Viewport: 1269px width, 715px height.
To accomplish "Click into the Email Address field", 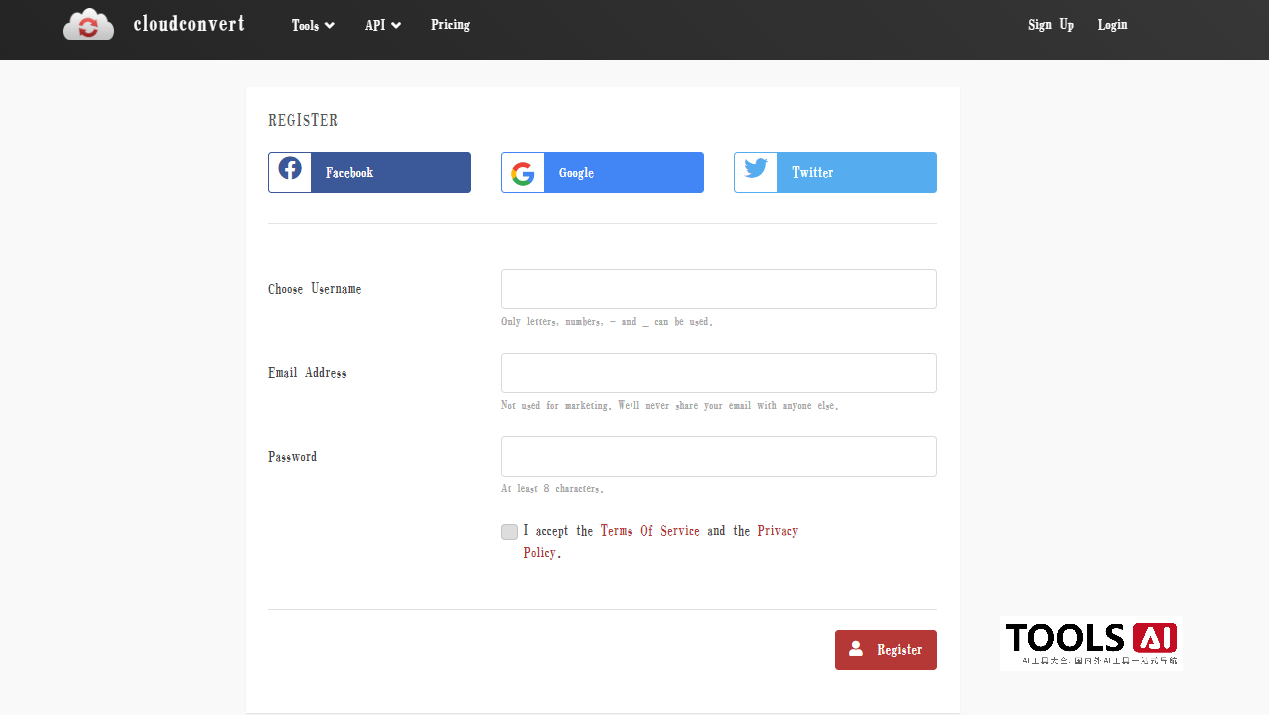I will click(x=718, y=373).
